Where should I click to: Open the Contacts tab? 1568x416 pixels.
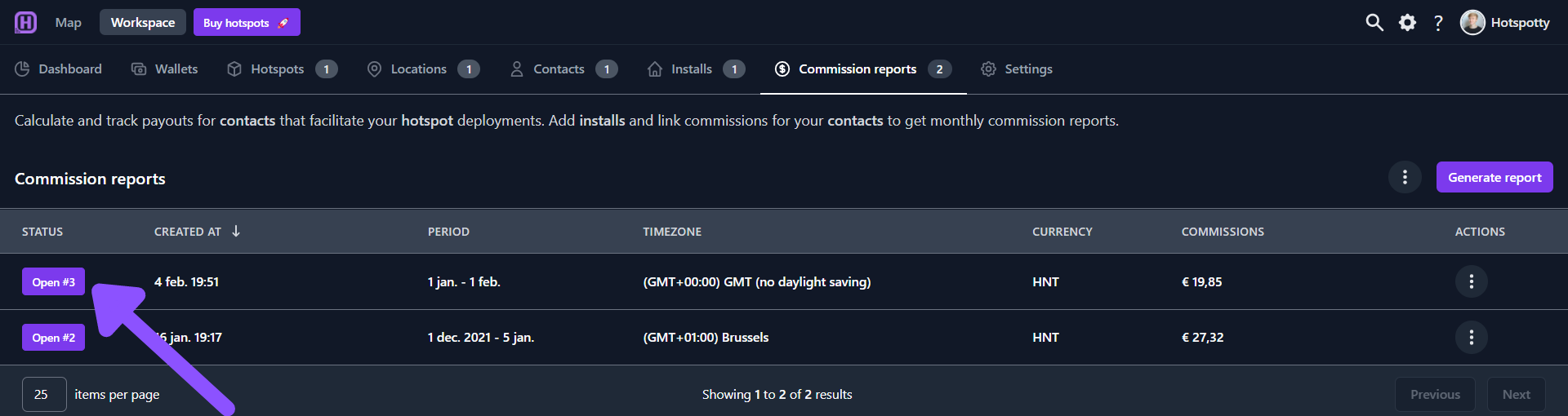coord(563,69)
